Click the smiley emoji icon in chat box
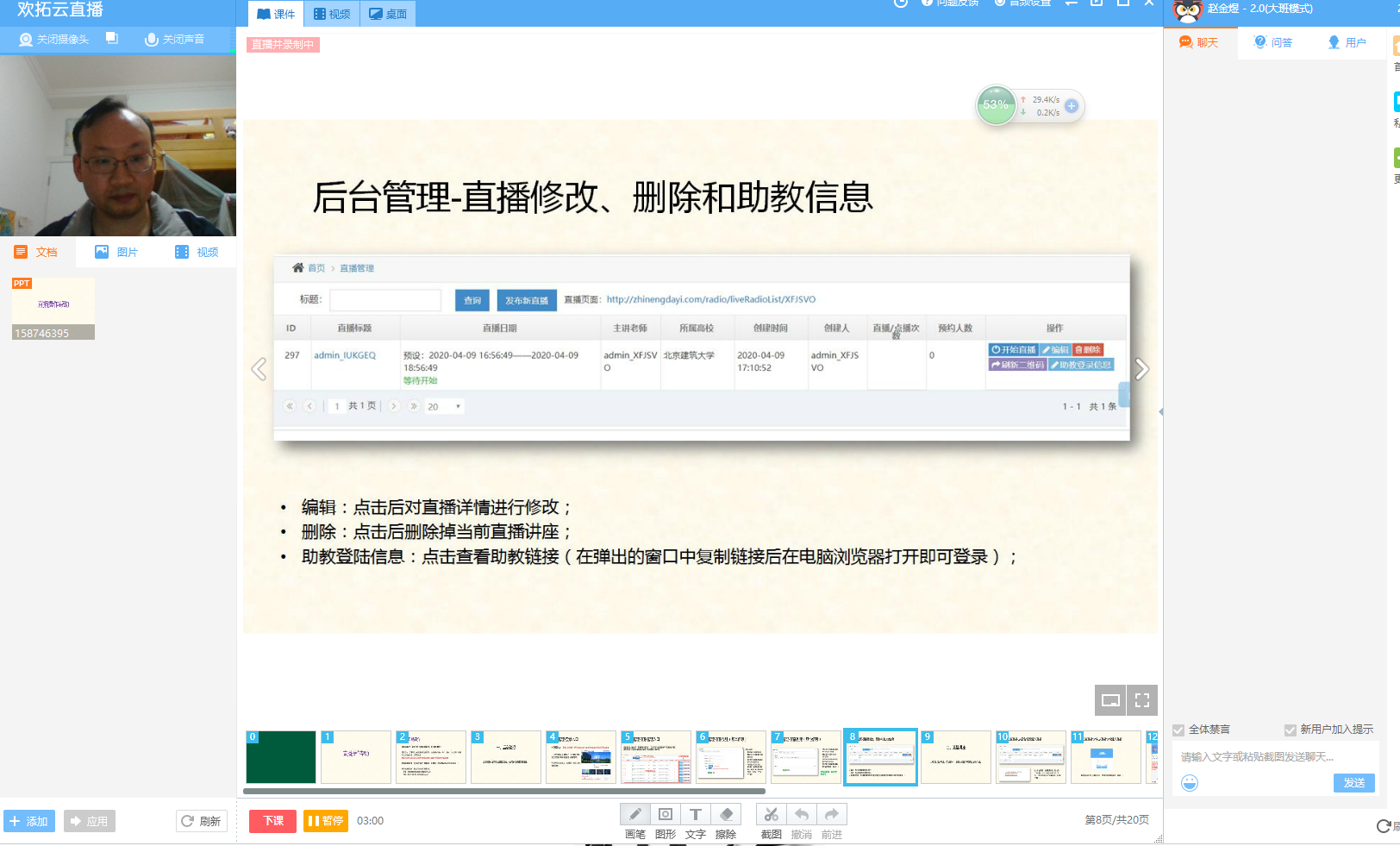 1190,783
